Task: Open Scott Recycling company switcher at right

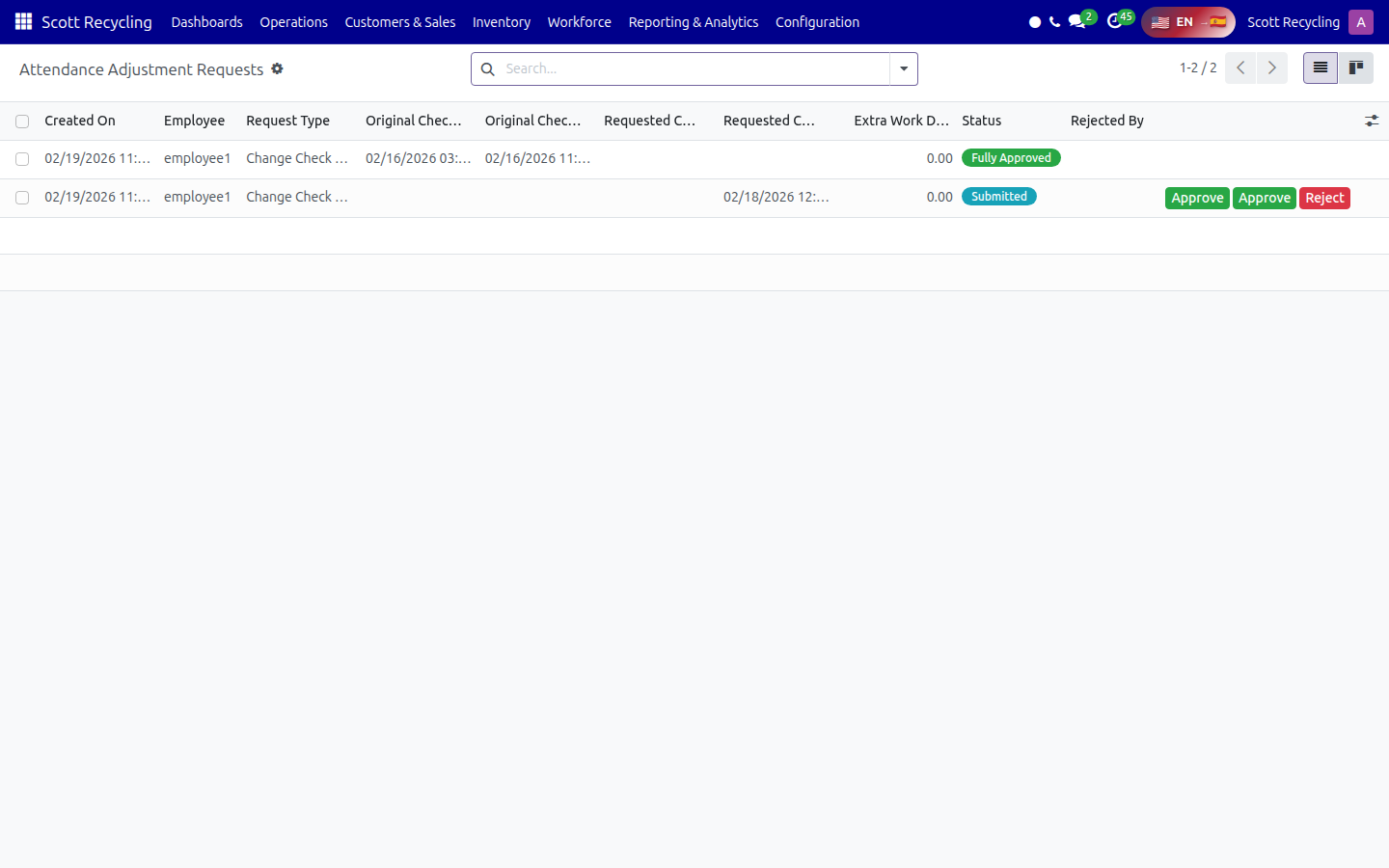Action: coord(1294,22)
